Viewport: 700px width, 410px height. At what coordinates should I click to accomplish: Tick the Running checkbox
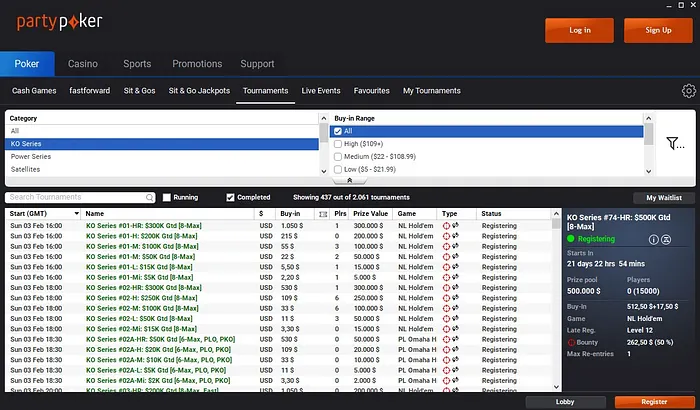tap(167, 197)
